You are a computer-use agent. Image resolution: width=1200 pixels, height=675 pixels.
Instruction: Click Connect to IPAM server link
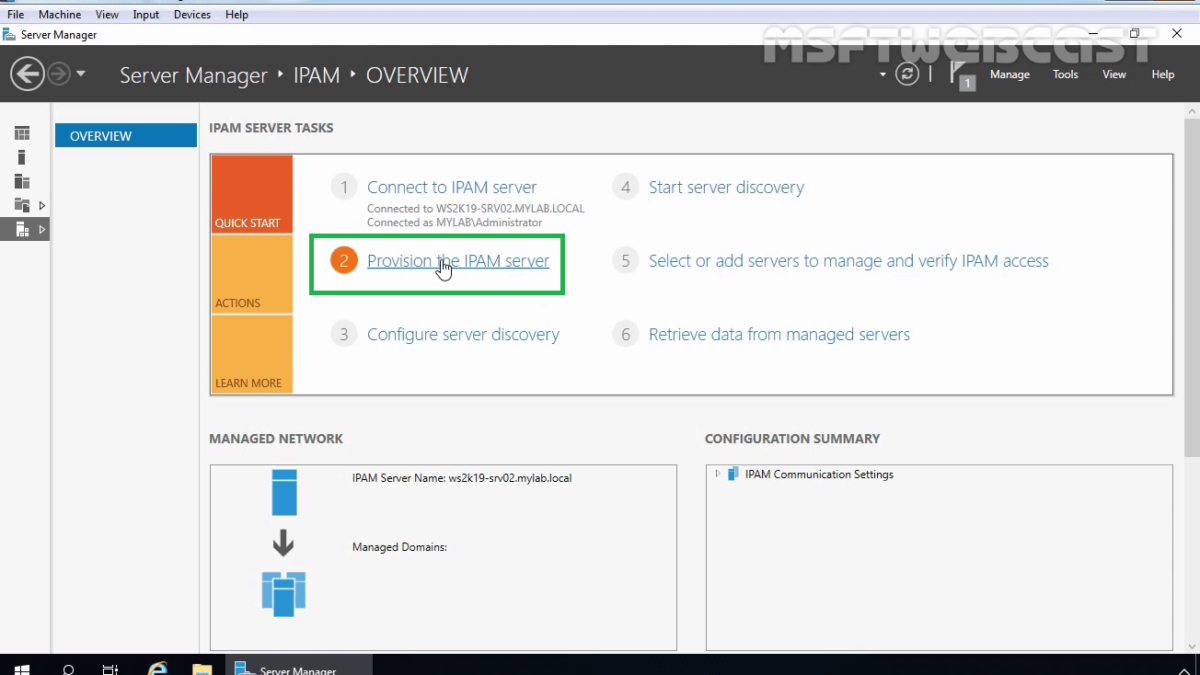pyautogui.click(x=452, y=187)
